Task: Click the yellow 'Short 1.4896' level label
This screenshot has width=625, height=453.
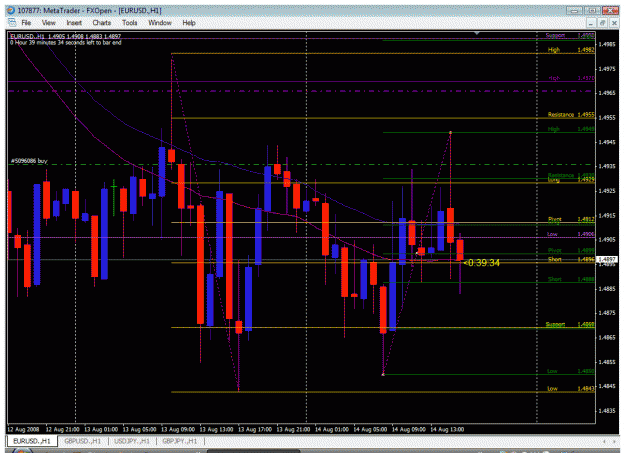Action: click(x=571, y=260)
